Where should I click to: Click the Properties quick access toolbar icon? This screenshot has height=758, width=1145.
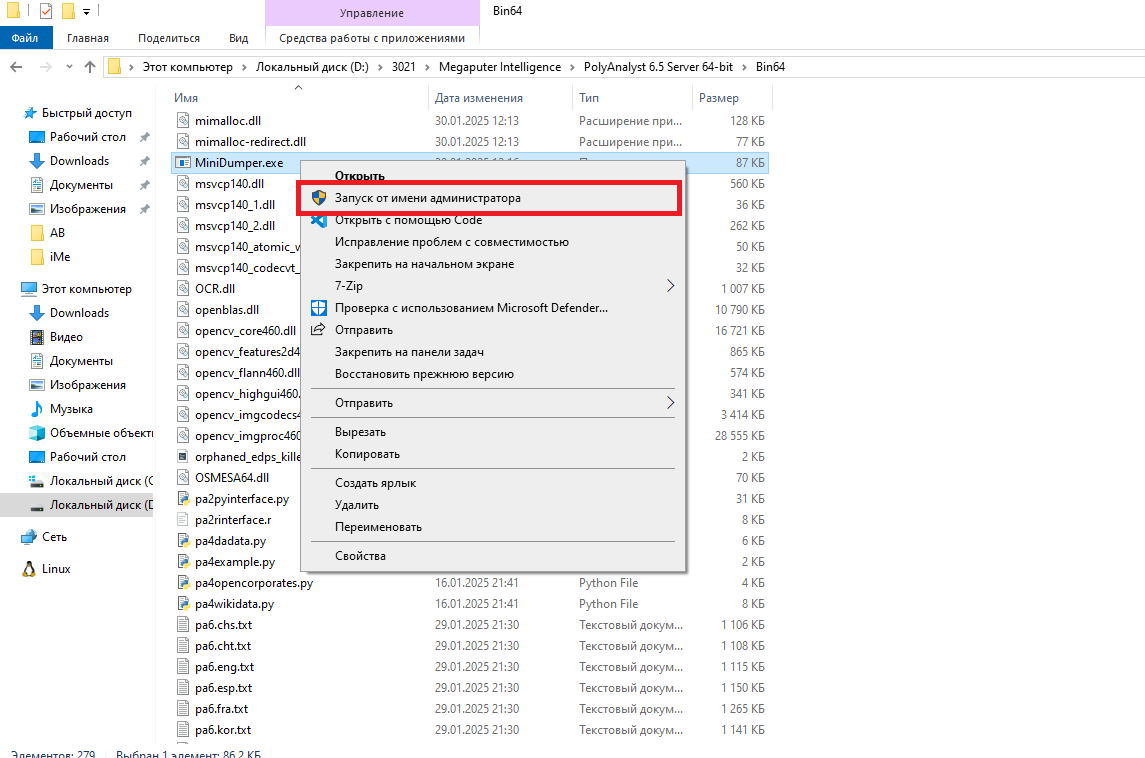click(x=46, y=11)
